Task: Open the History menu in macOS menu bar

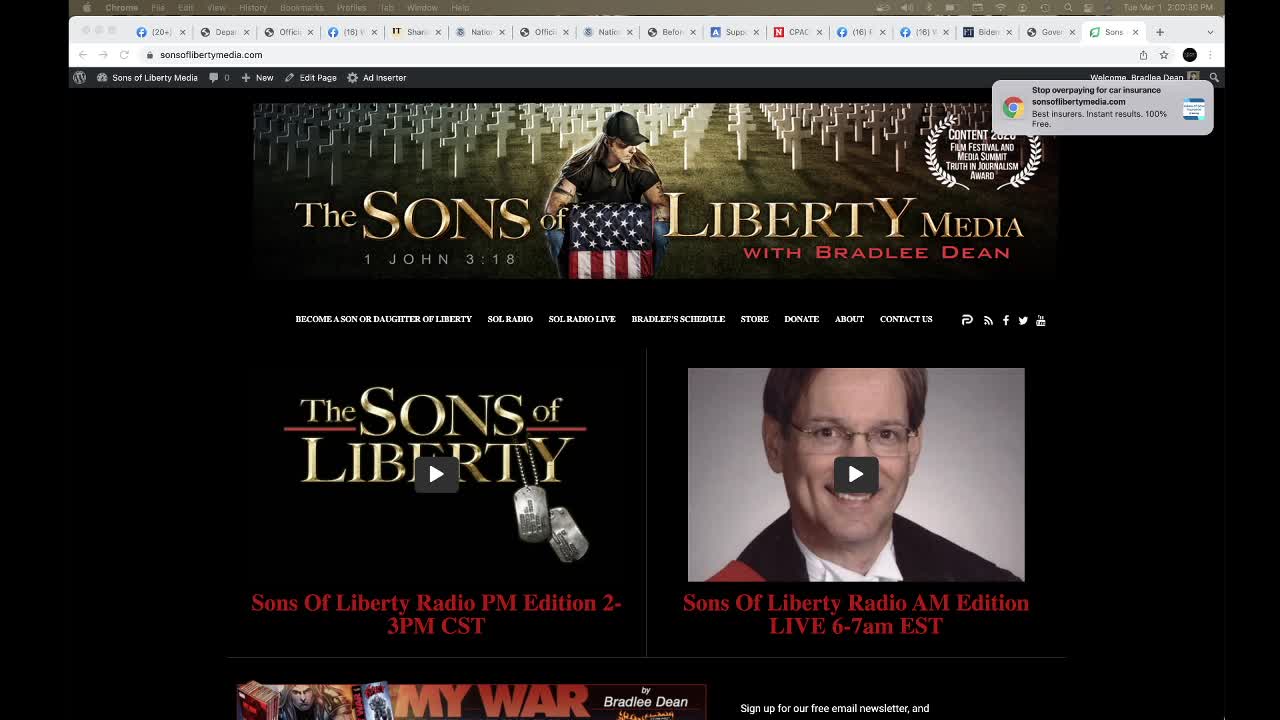Action: (253, 7)
